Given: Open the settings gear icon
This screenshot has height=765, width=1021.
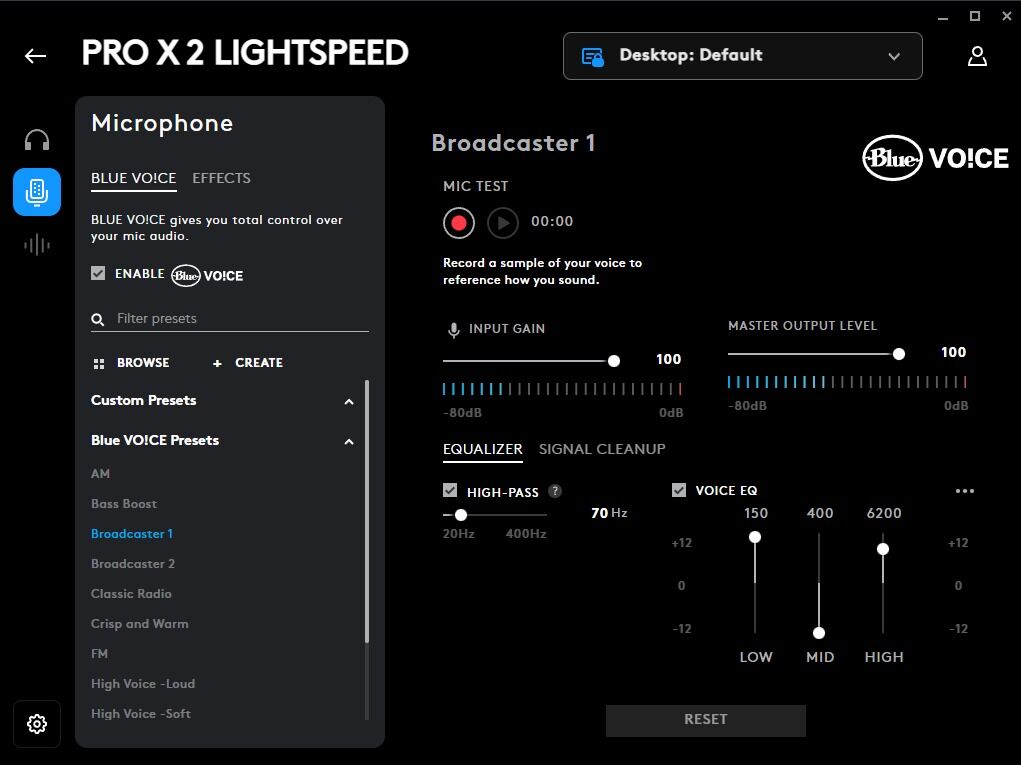Looking at the screenshot, I should 37,724.
